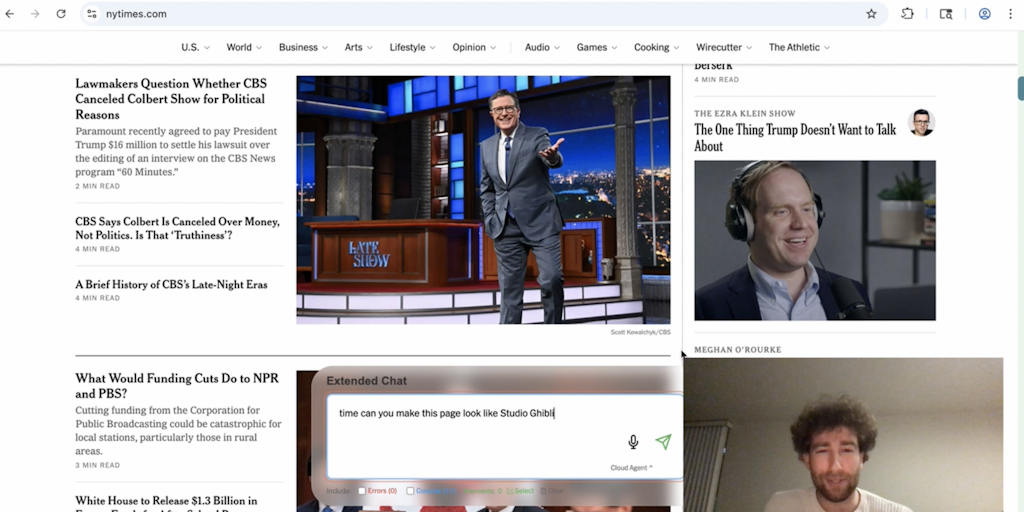The height and width of the screenshot is (512, 1024).
Task: Click the Corporation for Public Broadcasting summary text
Action: point(178,431)
